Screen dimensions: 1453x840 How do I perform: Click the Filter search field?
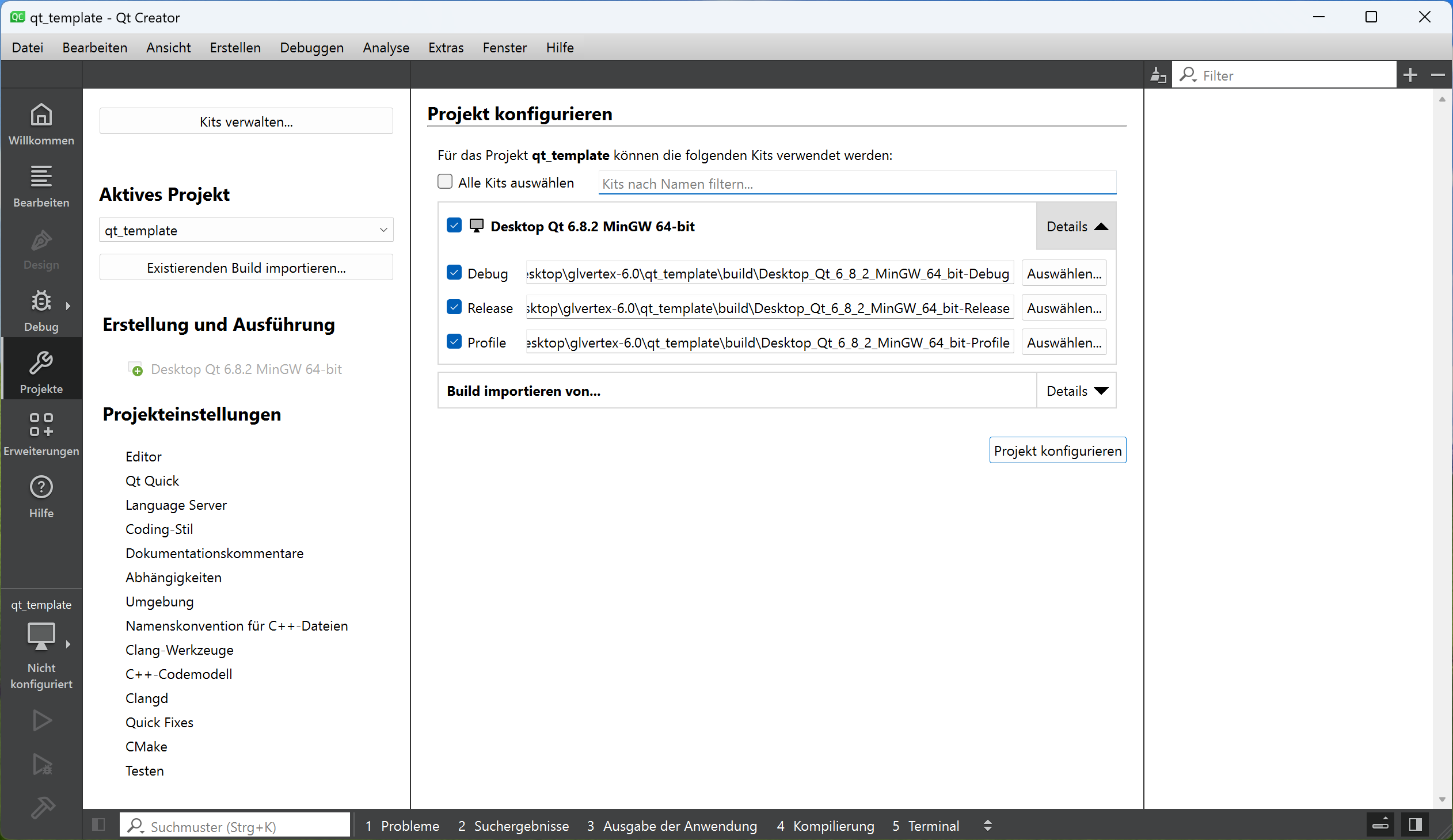1285,75
